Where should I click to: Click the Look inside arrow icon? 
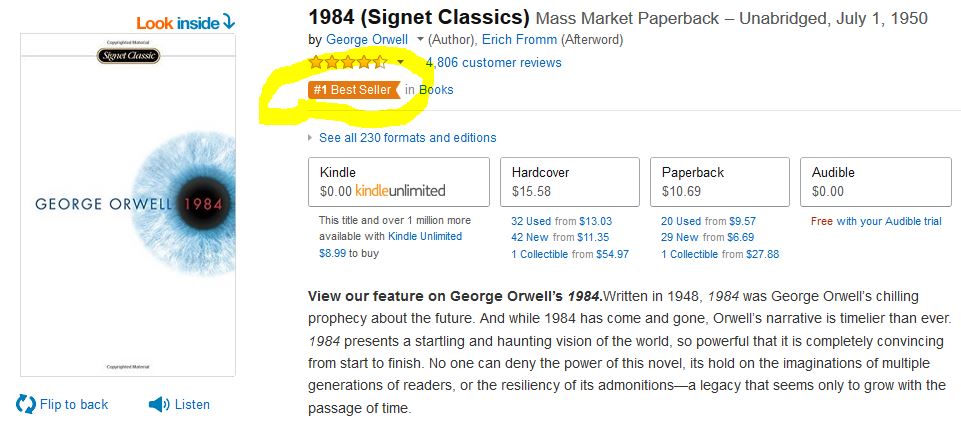click(x=228, y=21)
